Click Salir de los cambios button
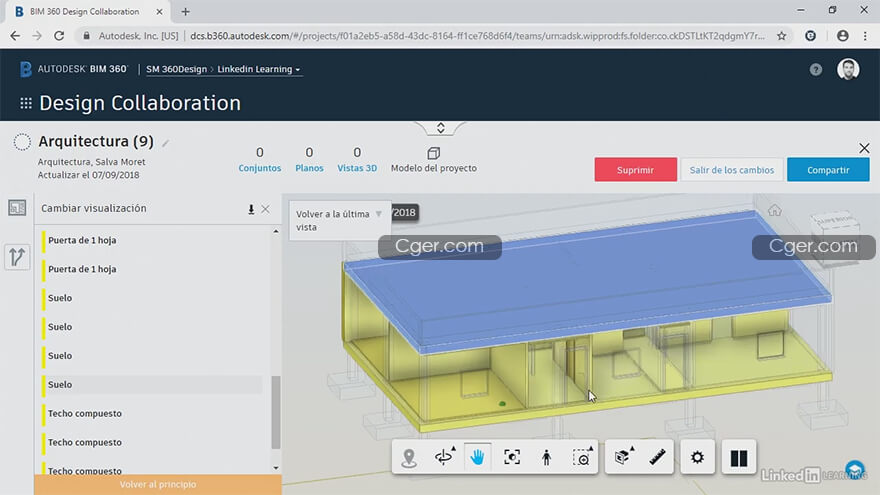 [731, 169]
